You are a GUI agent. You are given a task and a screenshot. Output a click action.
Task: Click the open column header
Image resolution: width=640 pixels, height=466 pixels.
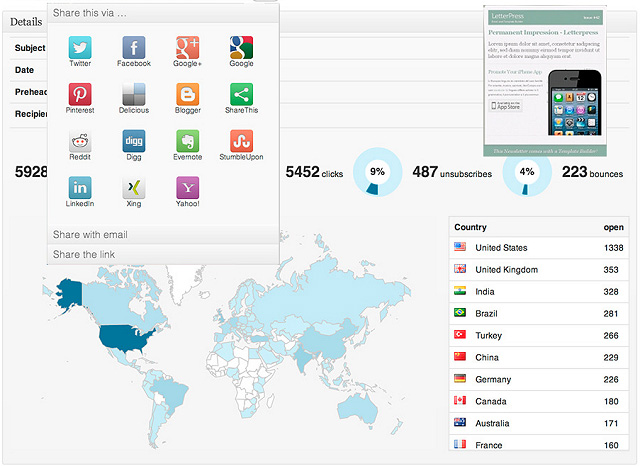tap(613, 227)
